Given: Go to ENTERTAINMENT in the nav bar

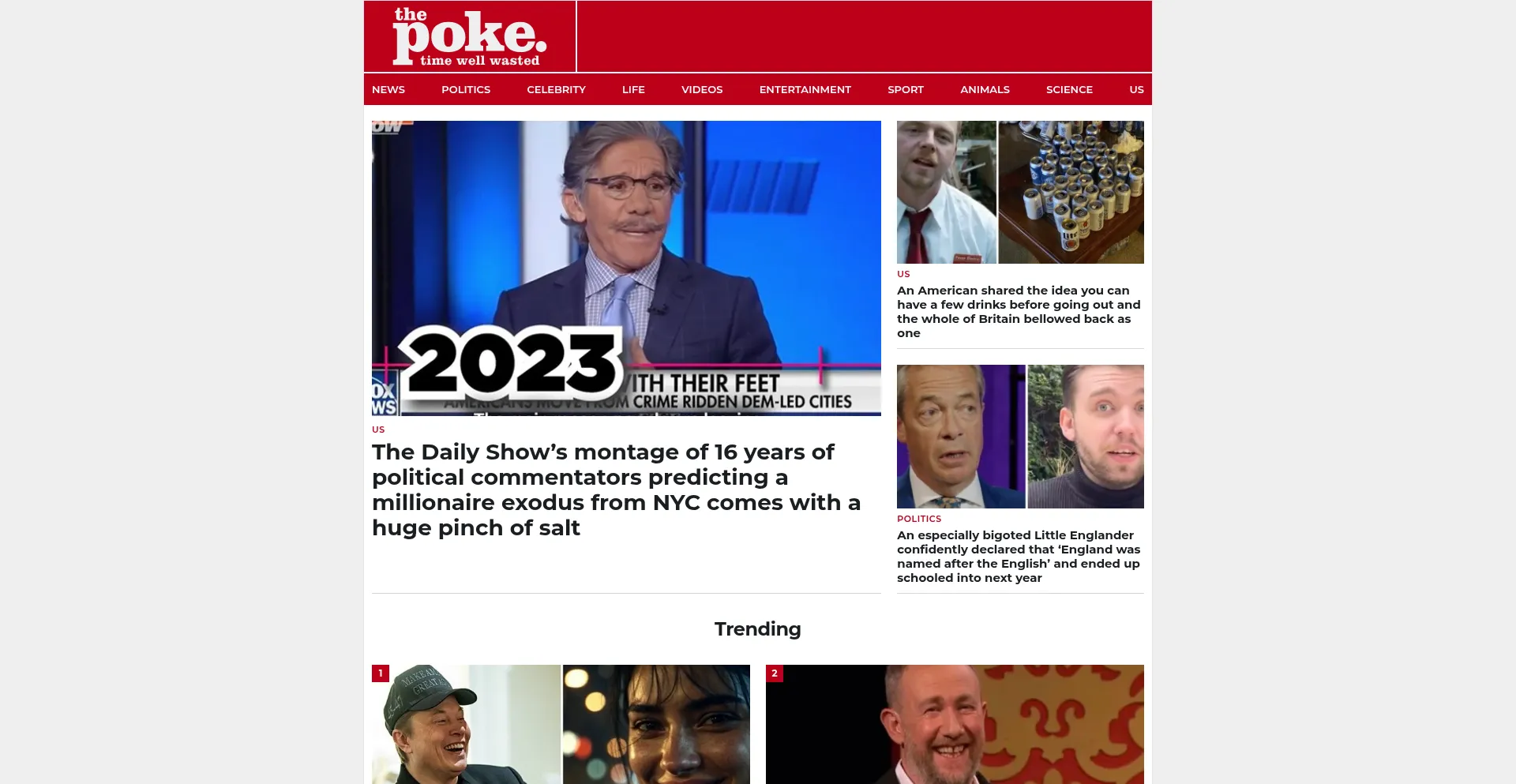Looking at the screenshot, I should [x=805, y=89].
